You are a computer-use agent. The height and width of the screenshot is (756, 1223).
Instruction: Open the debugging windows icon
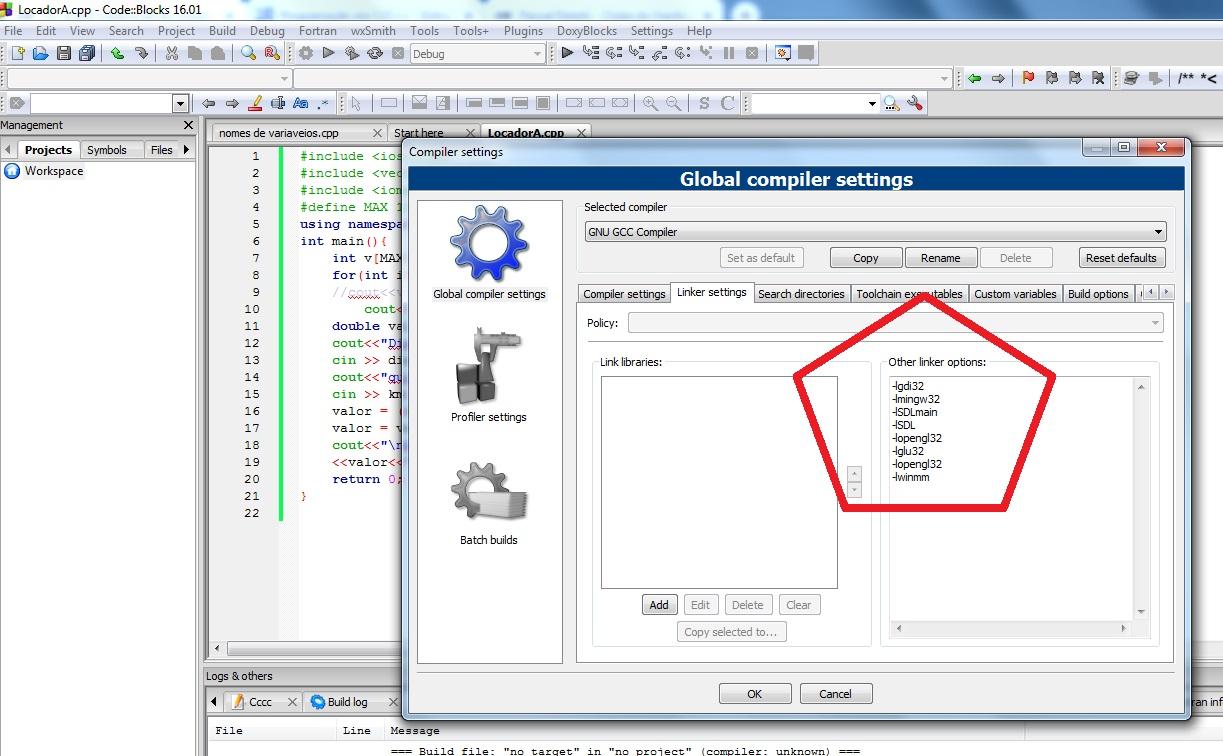click(783, 53)
